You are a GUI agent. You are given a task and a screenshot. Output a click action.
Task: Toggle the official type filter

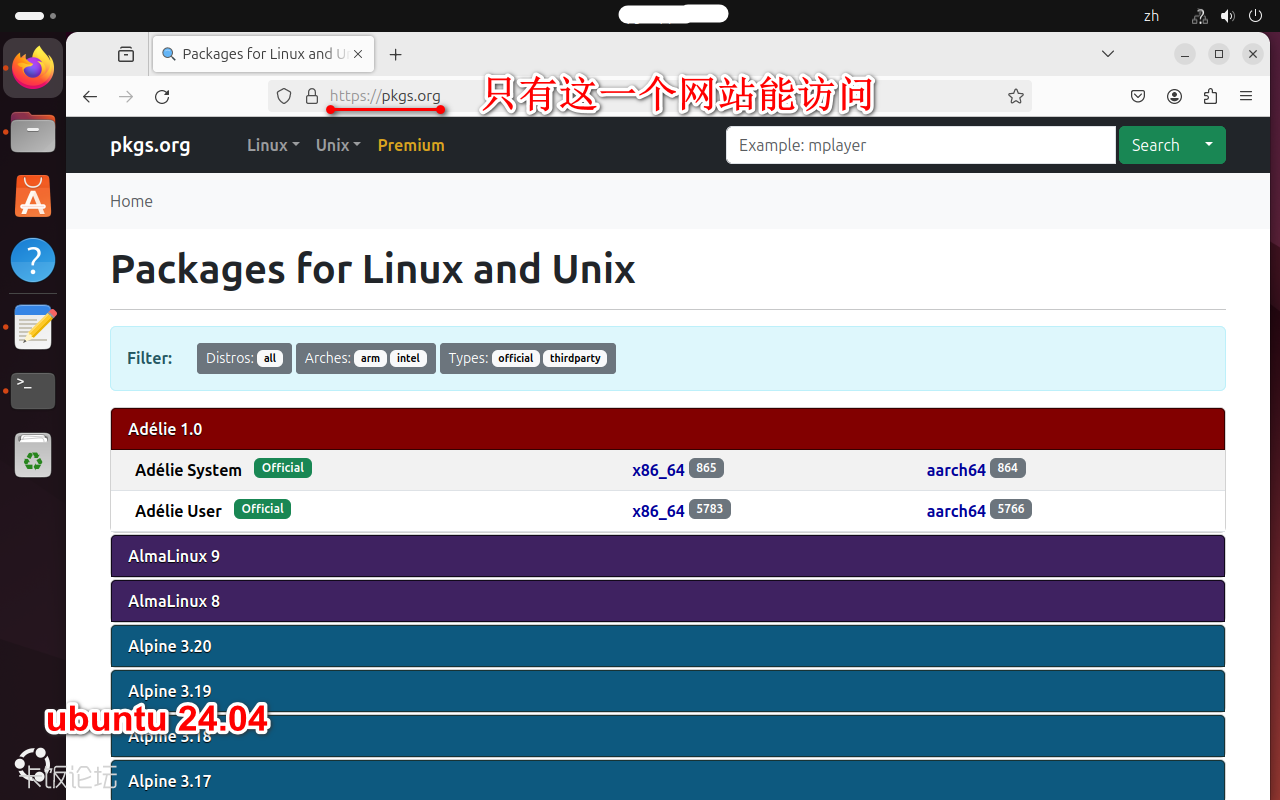point(516,358)
